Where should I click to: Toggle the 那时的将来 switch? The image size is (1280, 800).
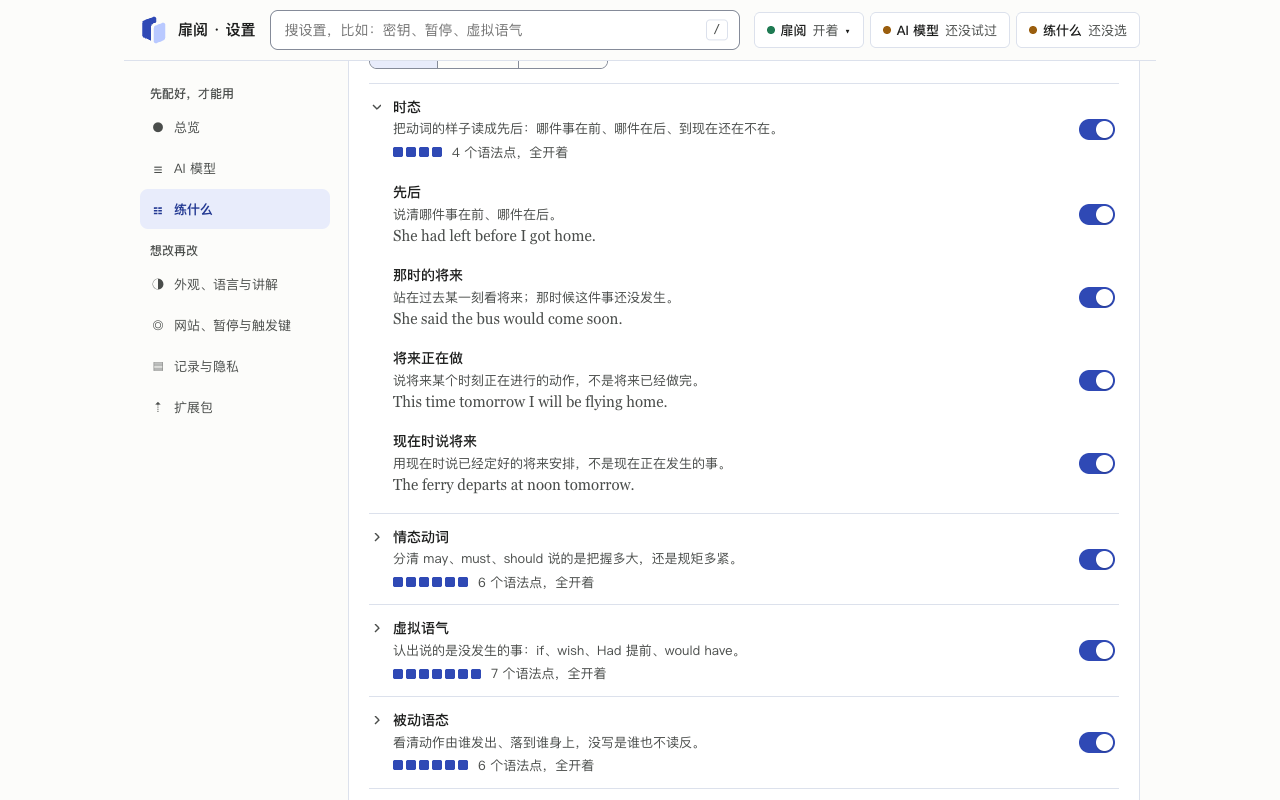[1097, 297]
